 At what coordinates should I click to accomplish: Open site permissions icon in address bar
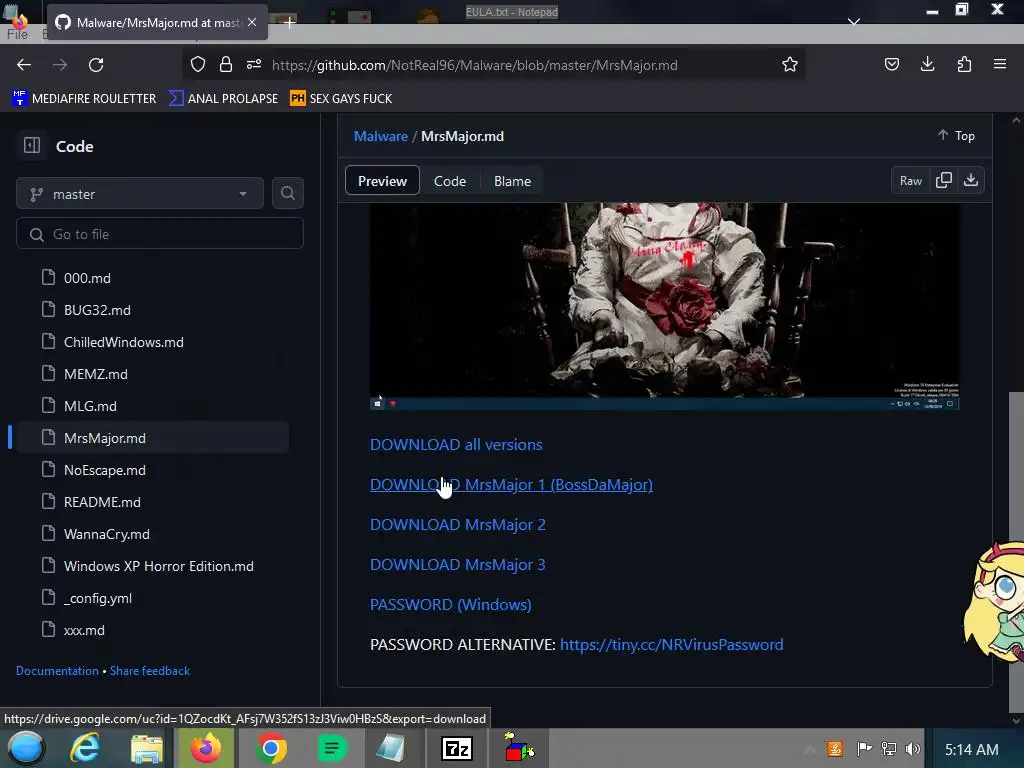coord(254,64)
